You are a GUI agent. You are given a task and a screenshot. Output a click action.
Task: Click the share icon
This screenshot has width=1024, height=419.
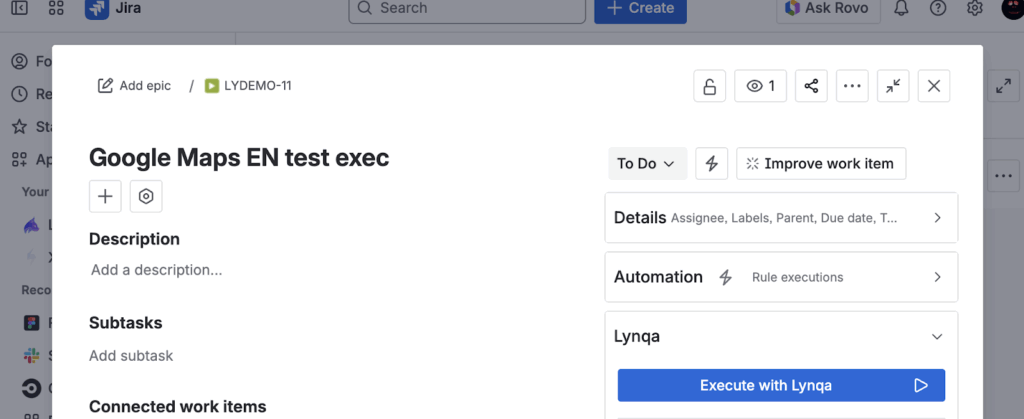click(x=811, y=86)
